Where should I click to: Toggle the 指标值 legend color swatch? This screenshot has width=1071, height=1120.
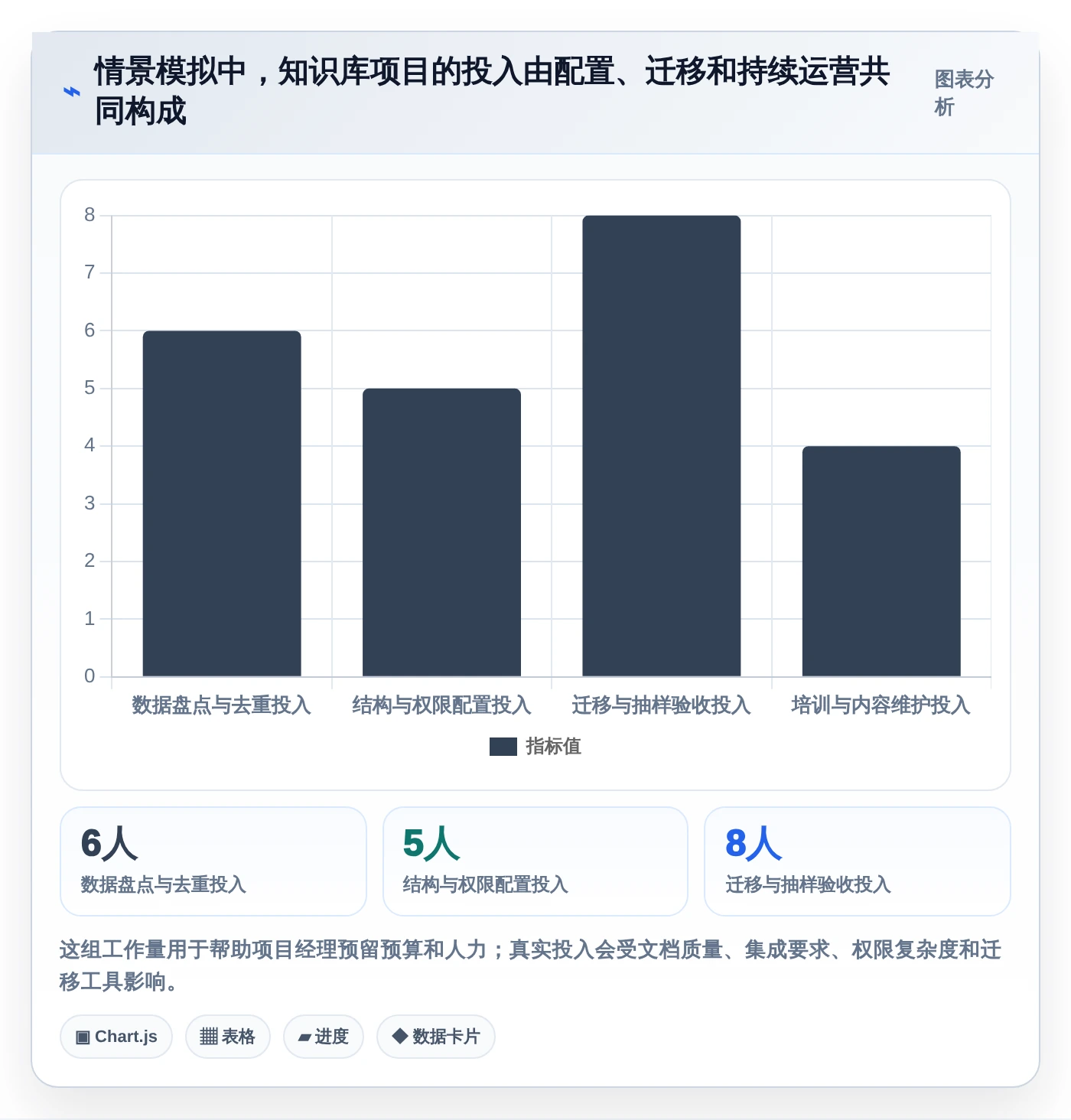click(503, 747)
